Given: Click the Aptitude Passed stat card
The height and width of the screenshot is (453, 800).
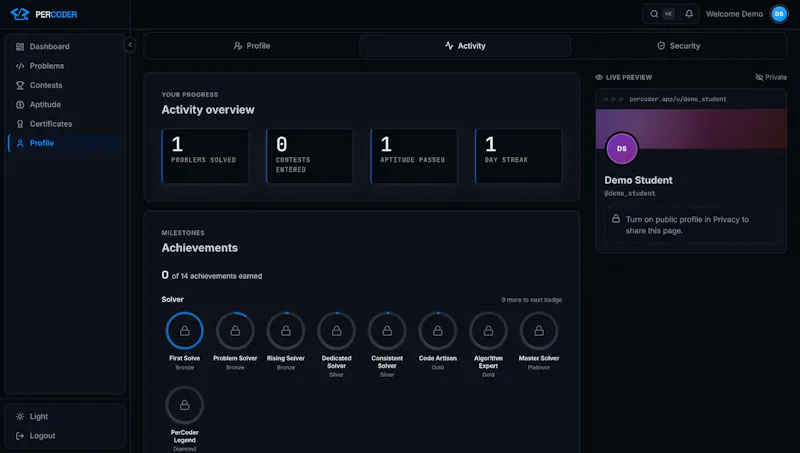Looking at the screenshot, I should click(414, 156).
